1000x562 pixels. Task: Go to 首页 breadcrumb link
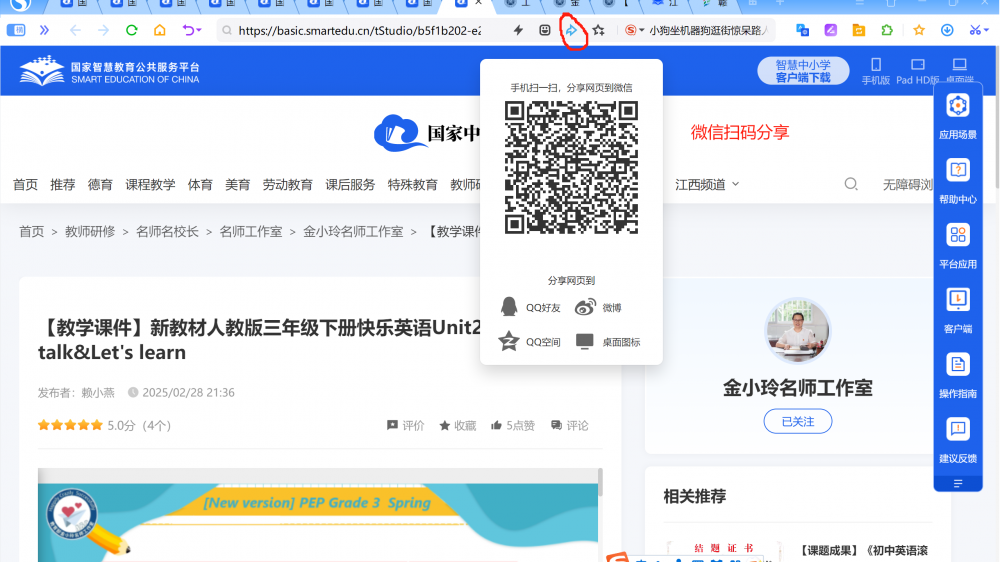pos(31,232)
